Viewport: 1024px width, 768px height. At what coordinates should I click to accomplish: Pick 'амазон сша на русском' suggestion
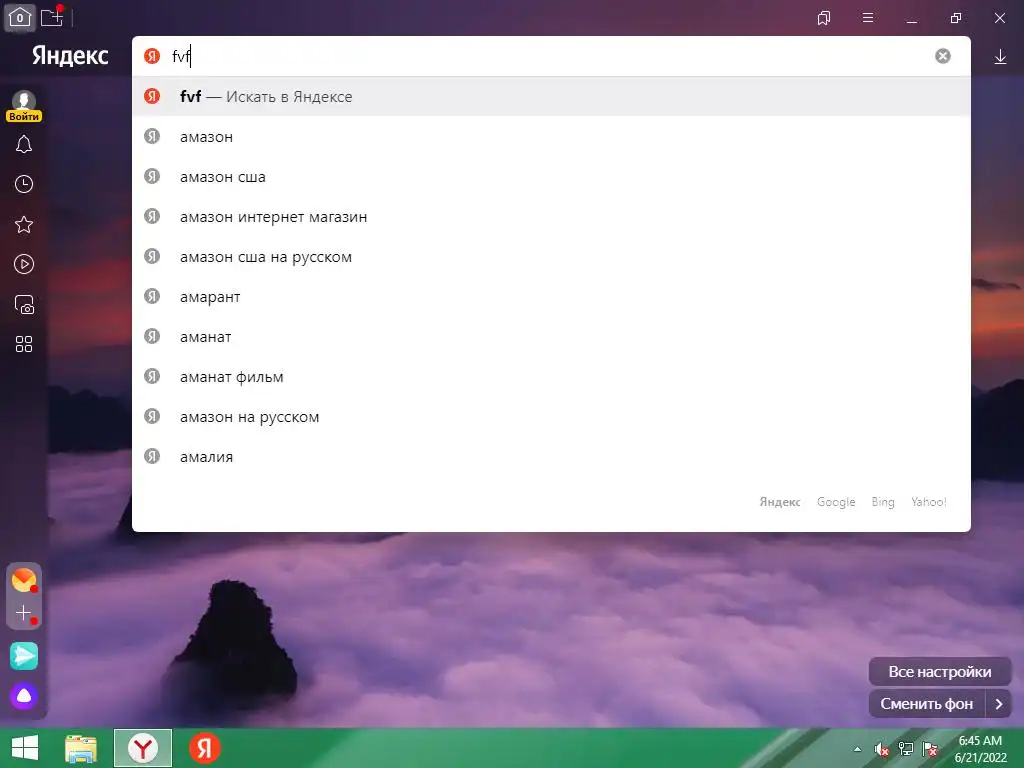click(551, 257)
